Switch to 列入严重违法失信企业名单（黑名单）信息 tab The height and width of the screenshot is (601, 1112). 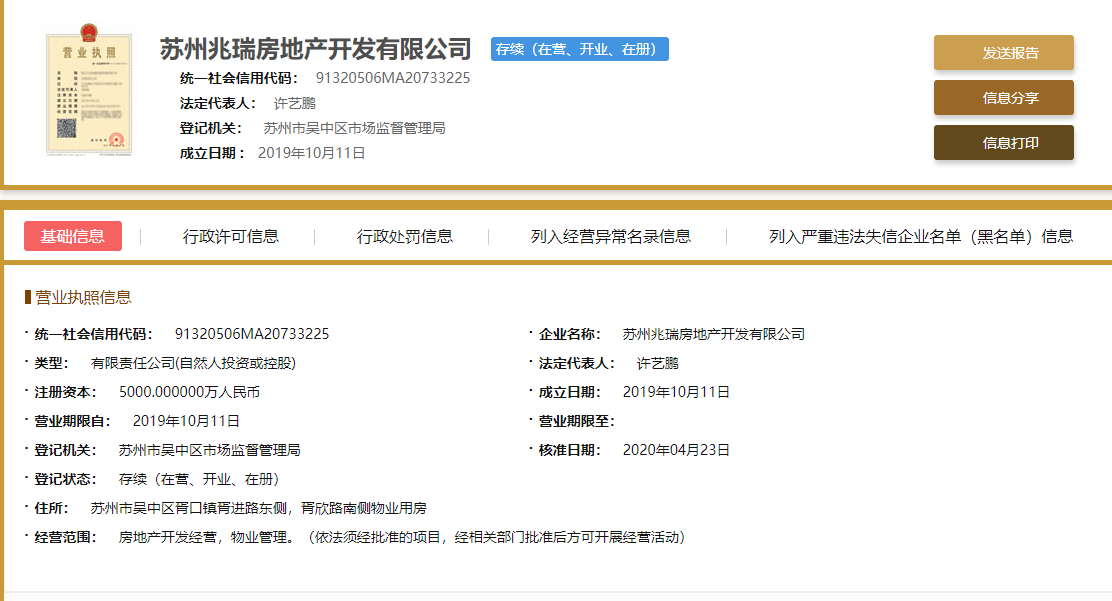[921, 236]
